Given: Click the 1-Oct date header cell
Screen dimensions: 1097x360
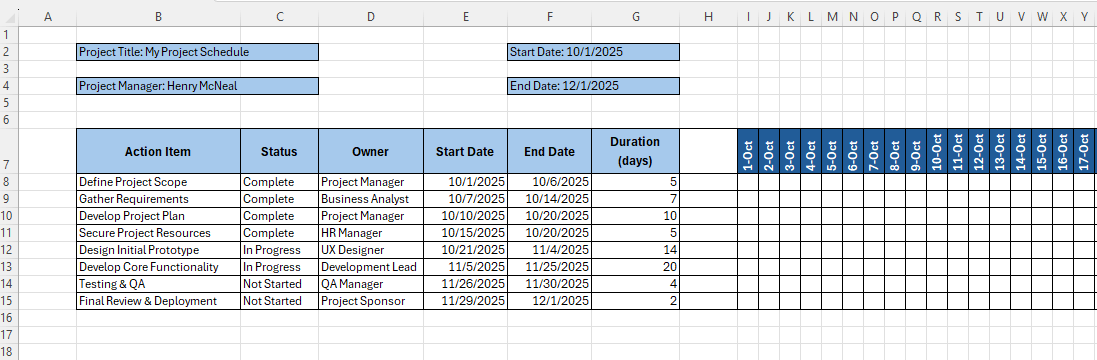Looking at the screenshot, I should (x=748, y=151).
